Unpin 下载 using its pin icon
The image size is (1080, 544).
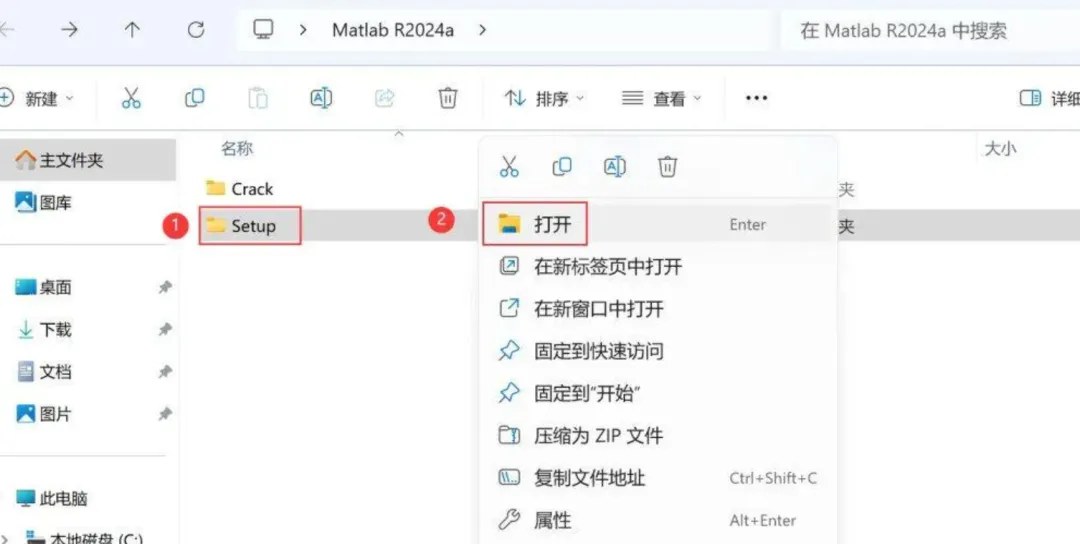pyautogui.click(x=165, y=330)
